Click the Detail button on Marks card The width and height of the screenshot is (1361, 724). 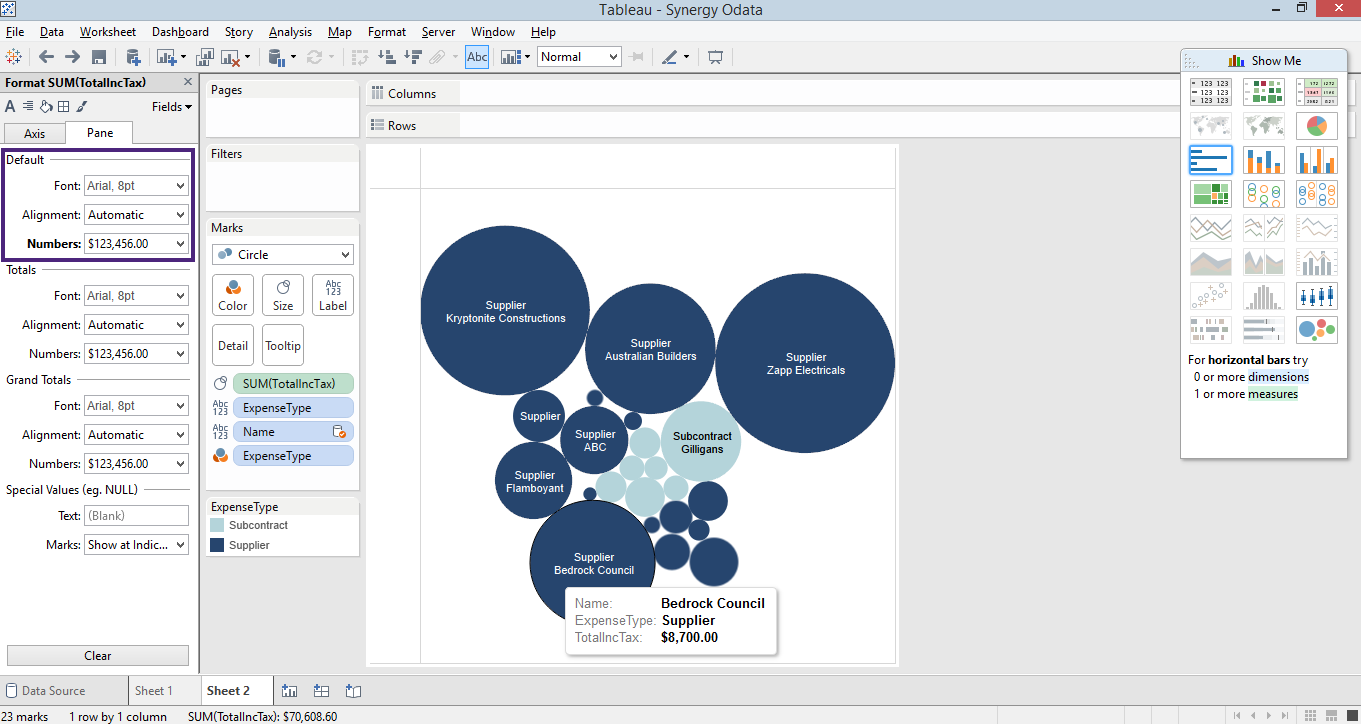[x=233, y=345]
